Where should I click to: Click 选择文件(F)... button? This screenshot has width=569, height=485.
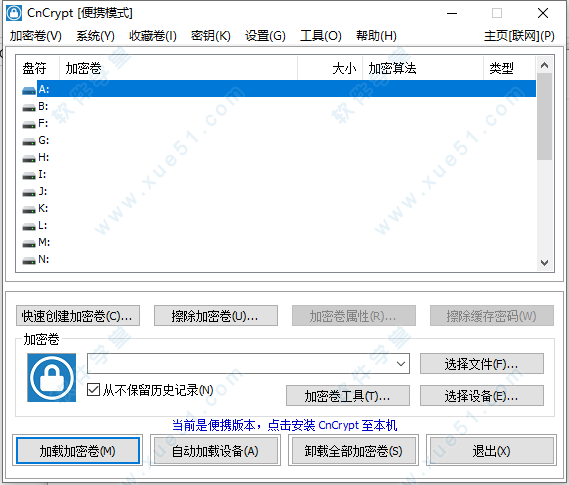pos(482,363)
